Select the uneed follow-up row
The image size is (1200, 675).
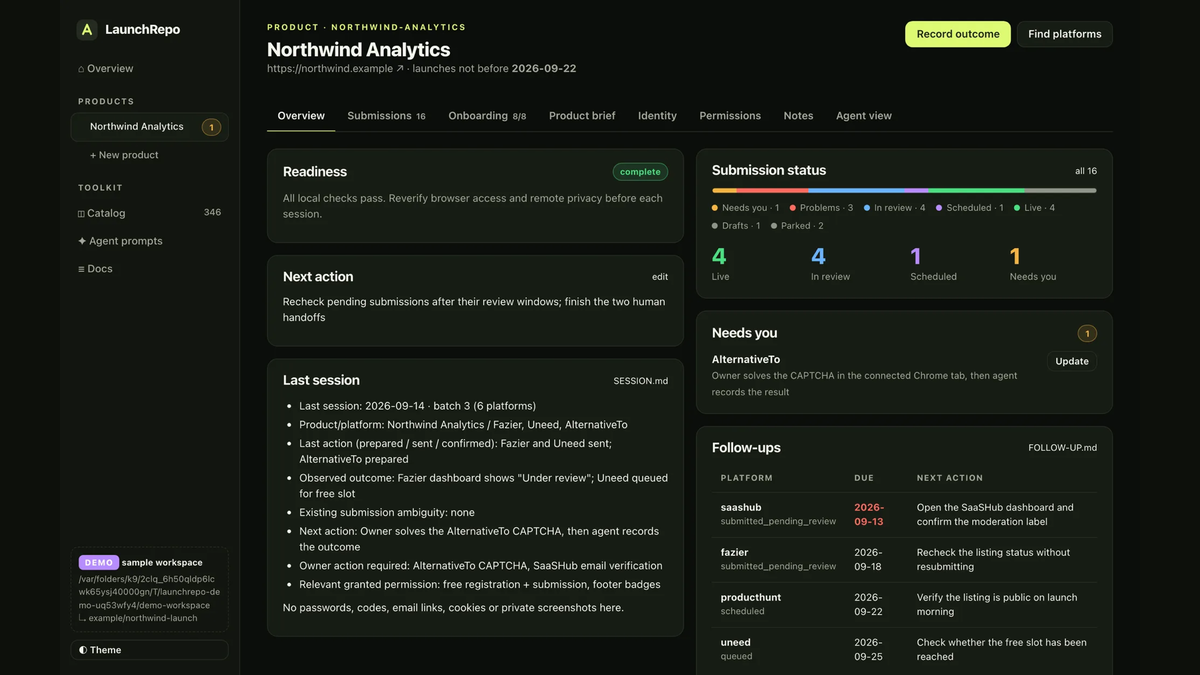904,649
